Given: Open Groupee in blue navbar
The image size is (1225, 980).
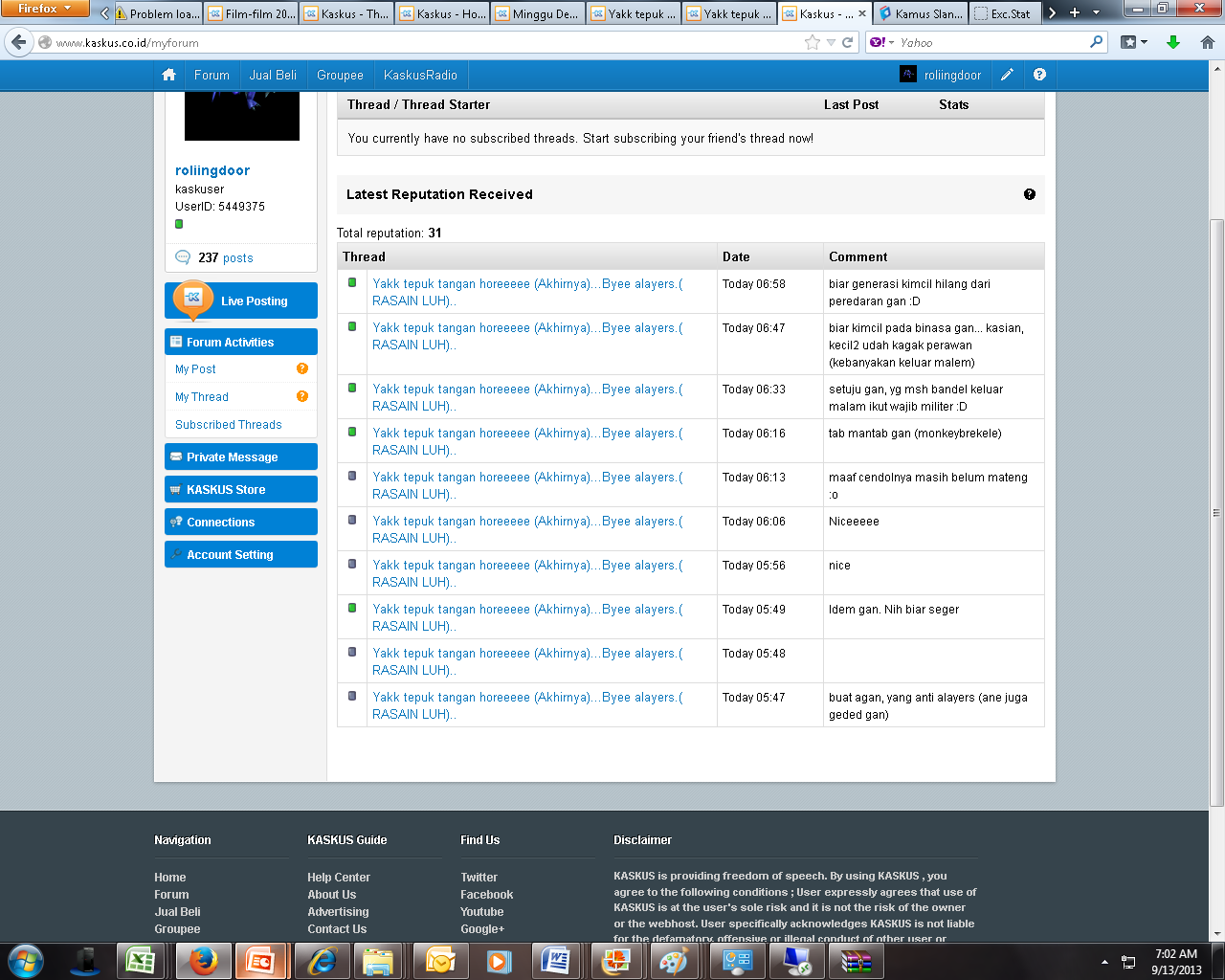Looking at the screenshot, I should click(x=340, y=75).
